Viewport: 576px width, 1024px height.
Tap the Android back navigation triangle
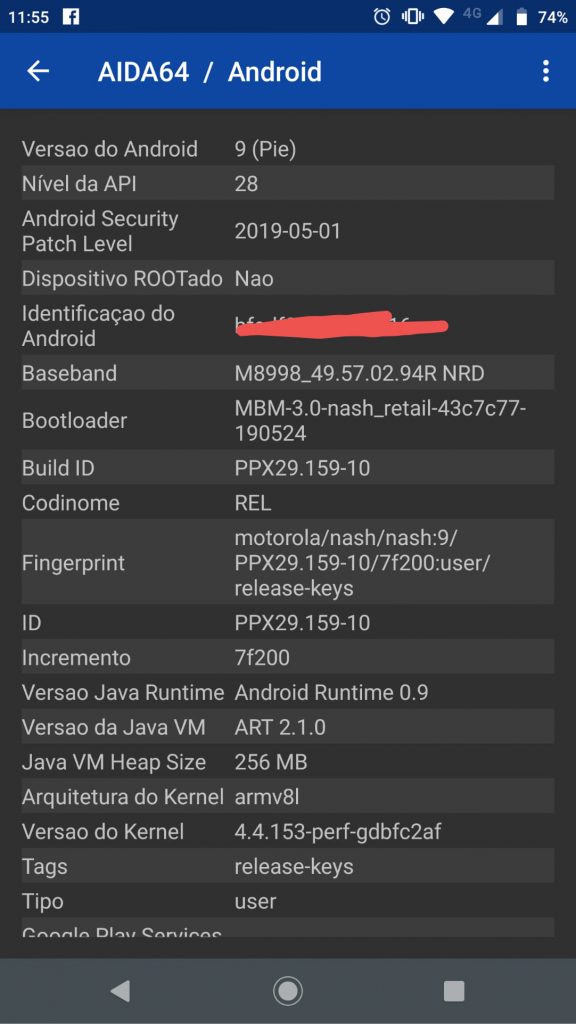point(120,991)
